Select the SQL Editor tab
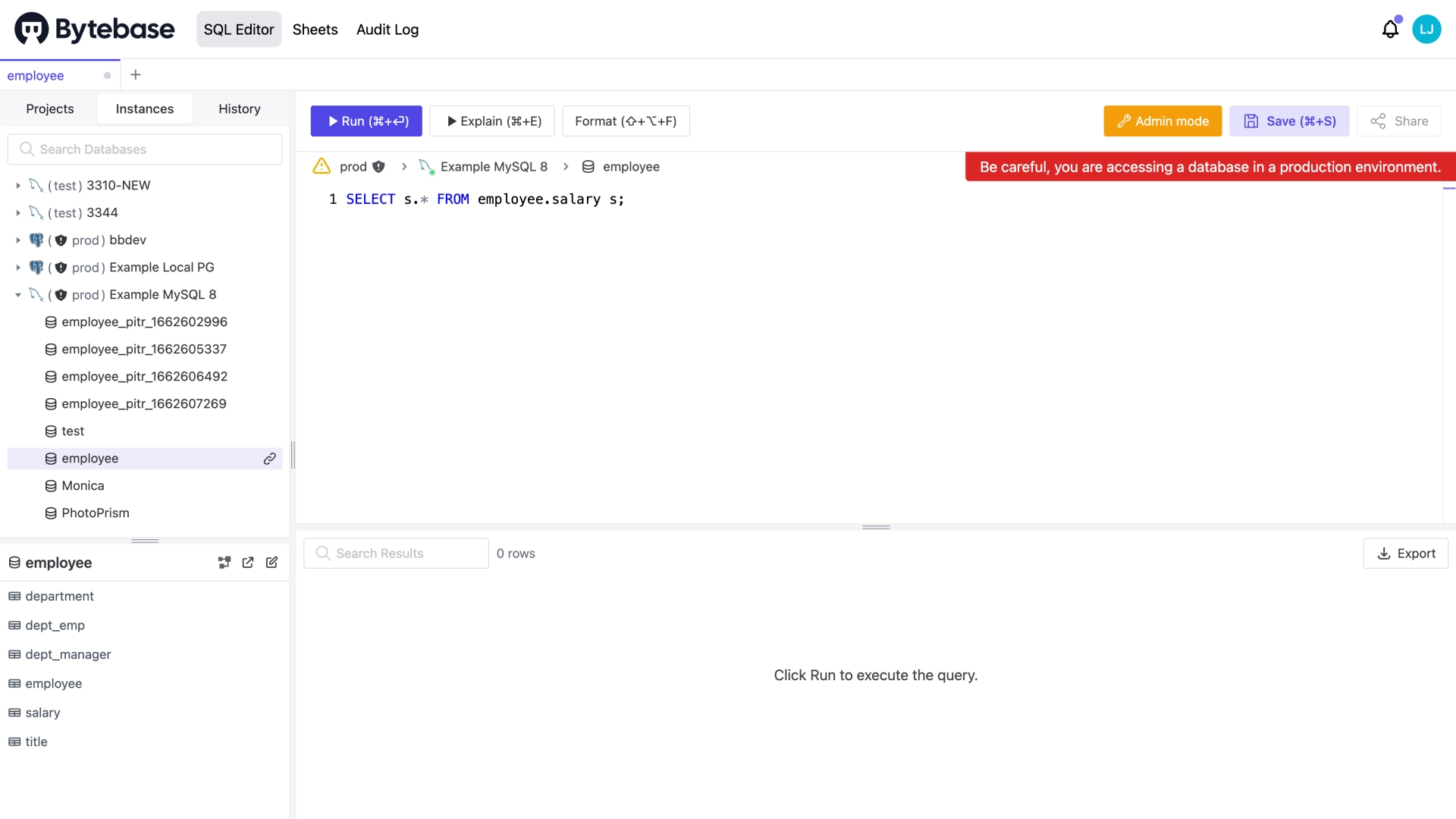The height and width of the screenshot is (819, 1456). [x=239, y=29]
